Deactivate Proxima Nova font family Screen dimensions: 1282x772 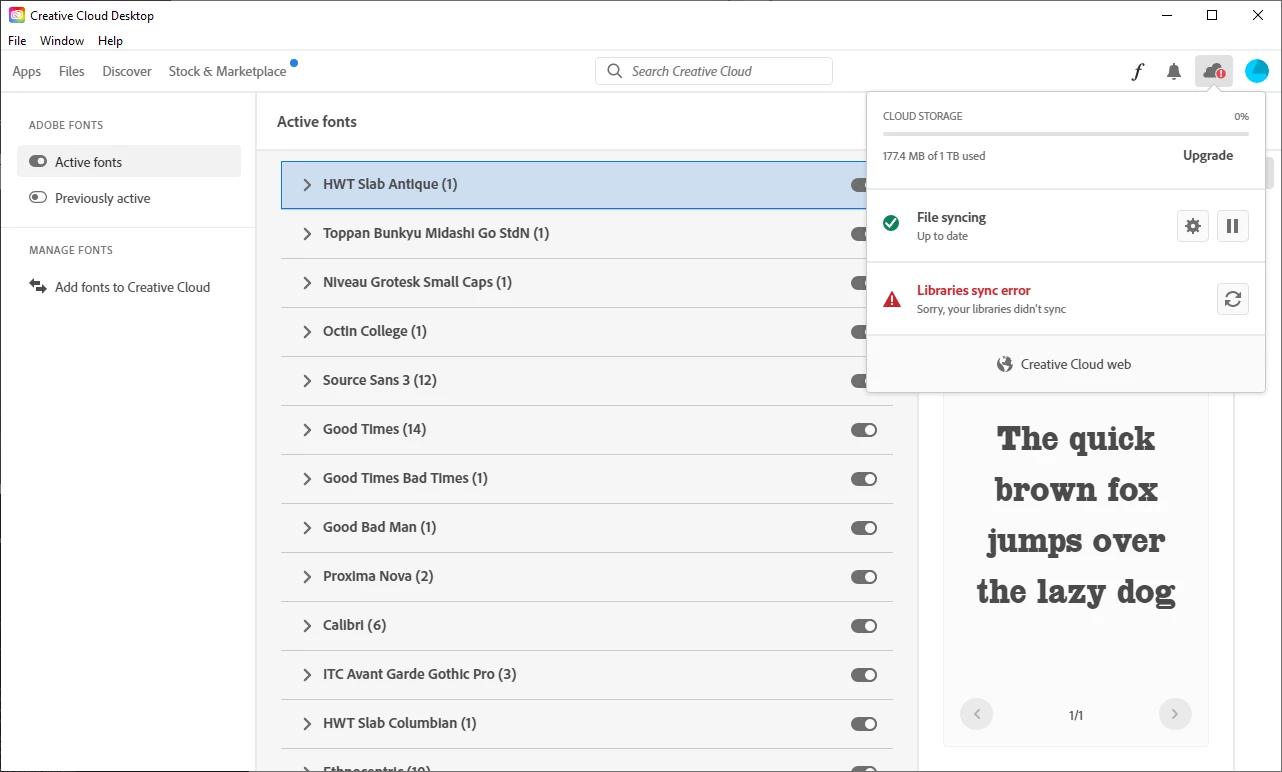click(x=864, y=577)
